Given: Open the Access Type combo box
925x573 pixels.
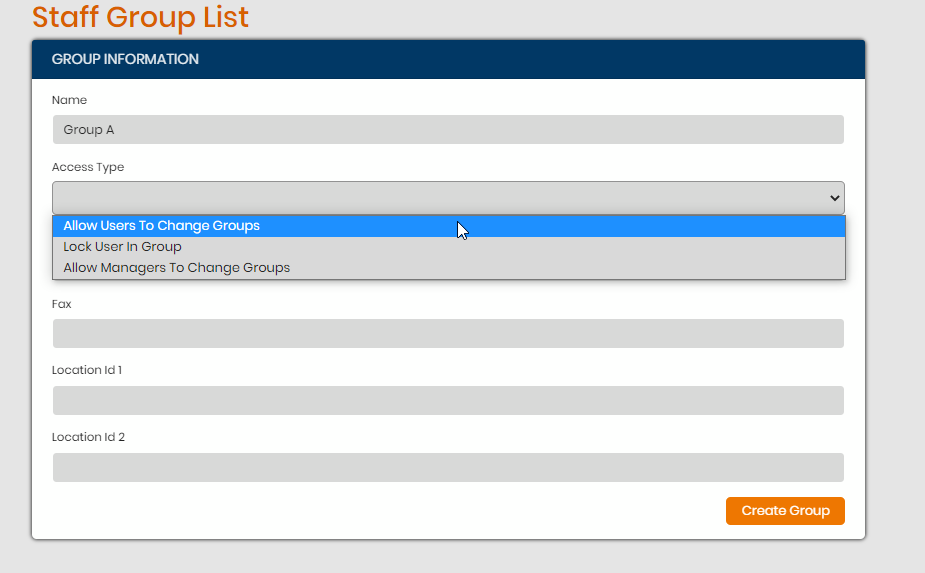Looking at the screenshot, I should (x=448, y=198).
